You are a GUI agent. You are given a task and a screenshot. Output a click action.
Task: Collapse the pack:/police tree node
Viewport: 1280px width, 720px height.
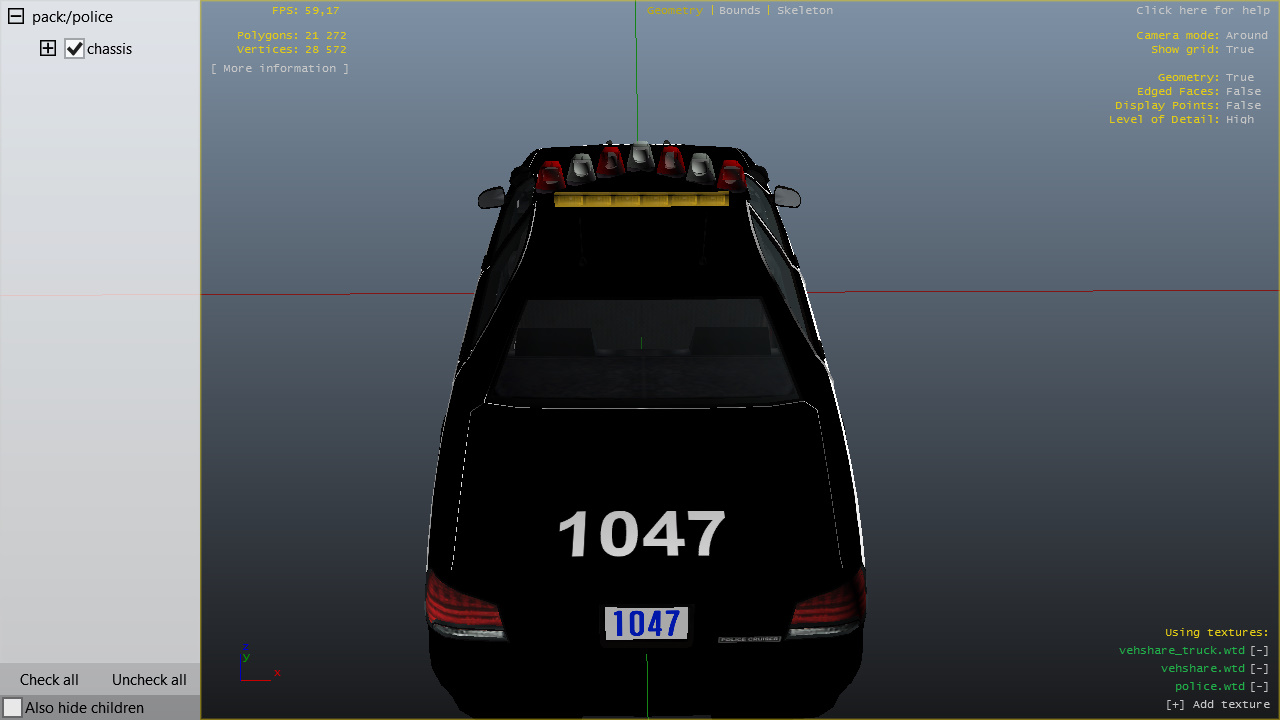[x=16, y=17]
